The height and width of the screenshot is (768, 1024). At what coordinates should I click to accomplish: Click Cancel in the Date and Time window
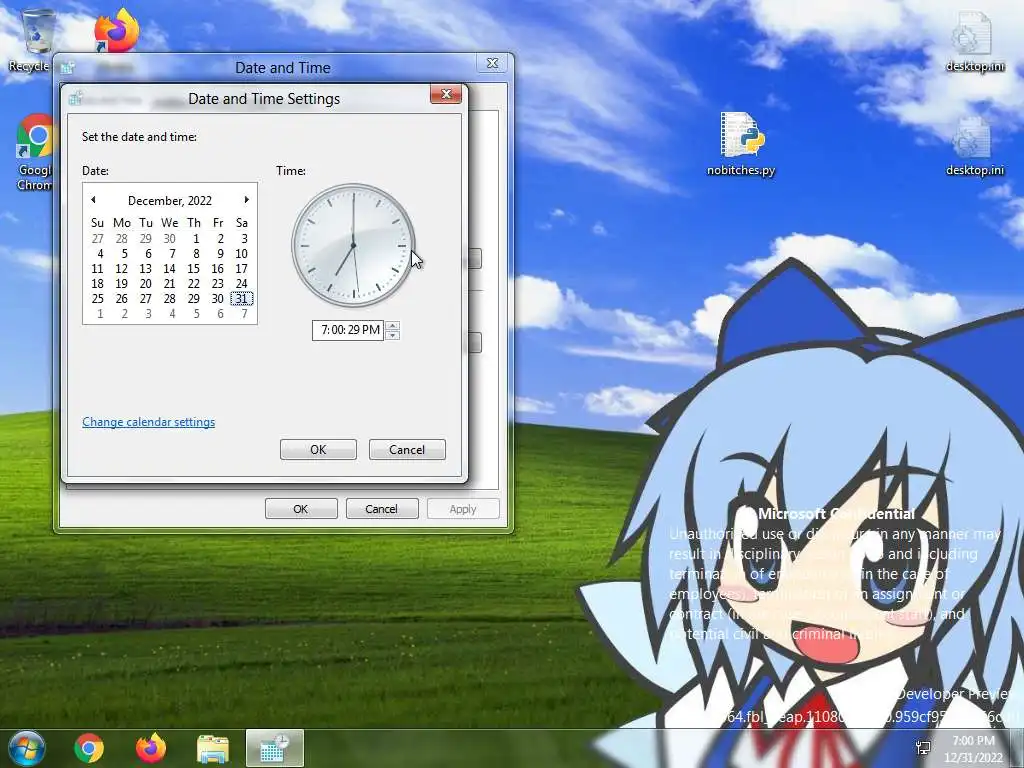pyautogui.click(x=381, y=509)
